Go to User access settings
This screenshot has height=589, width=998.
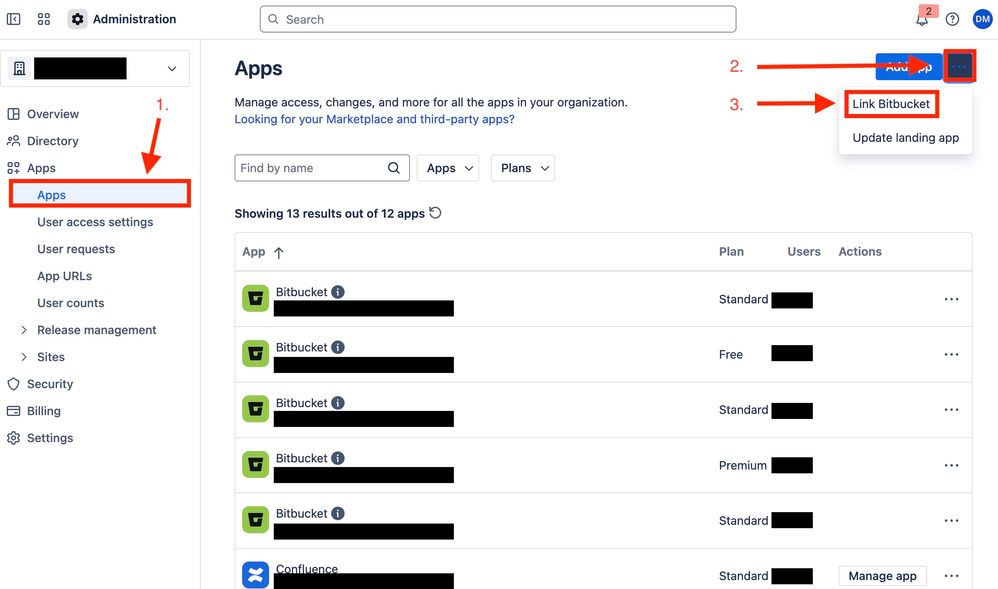(95, 222)
